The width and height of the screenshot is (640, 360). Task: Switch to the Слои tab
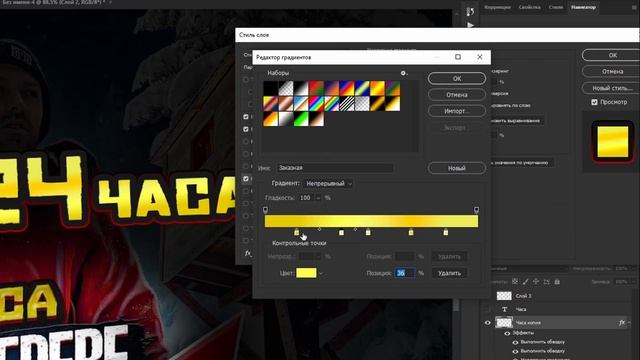[556, 7]
